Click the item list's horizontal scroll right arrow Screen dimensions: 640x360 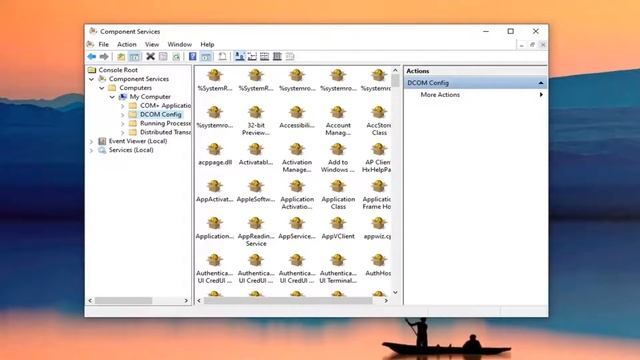click(x=386, y=300)
